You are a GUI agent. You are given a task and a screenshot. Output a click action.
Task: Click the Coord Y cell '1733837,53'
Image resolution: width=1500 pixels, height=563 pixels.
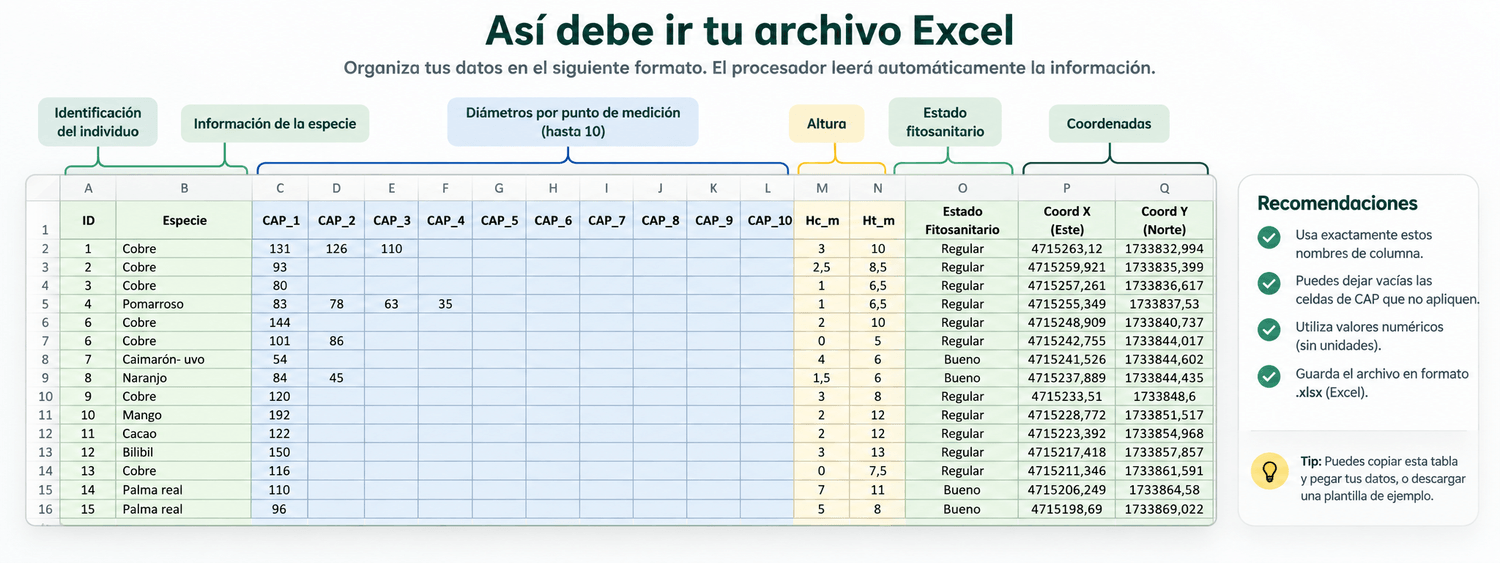point(1164,304)
